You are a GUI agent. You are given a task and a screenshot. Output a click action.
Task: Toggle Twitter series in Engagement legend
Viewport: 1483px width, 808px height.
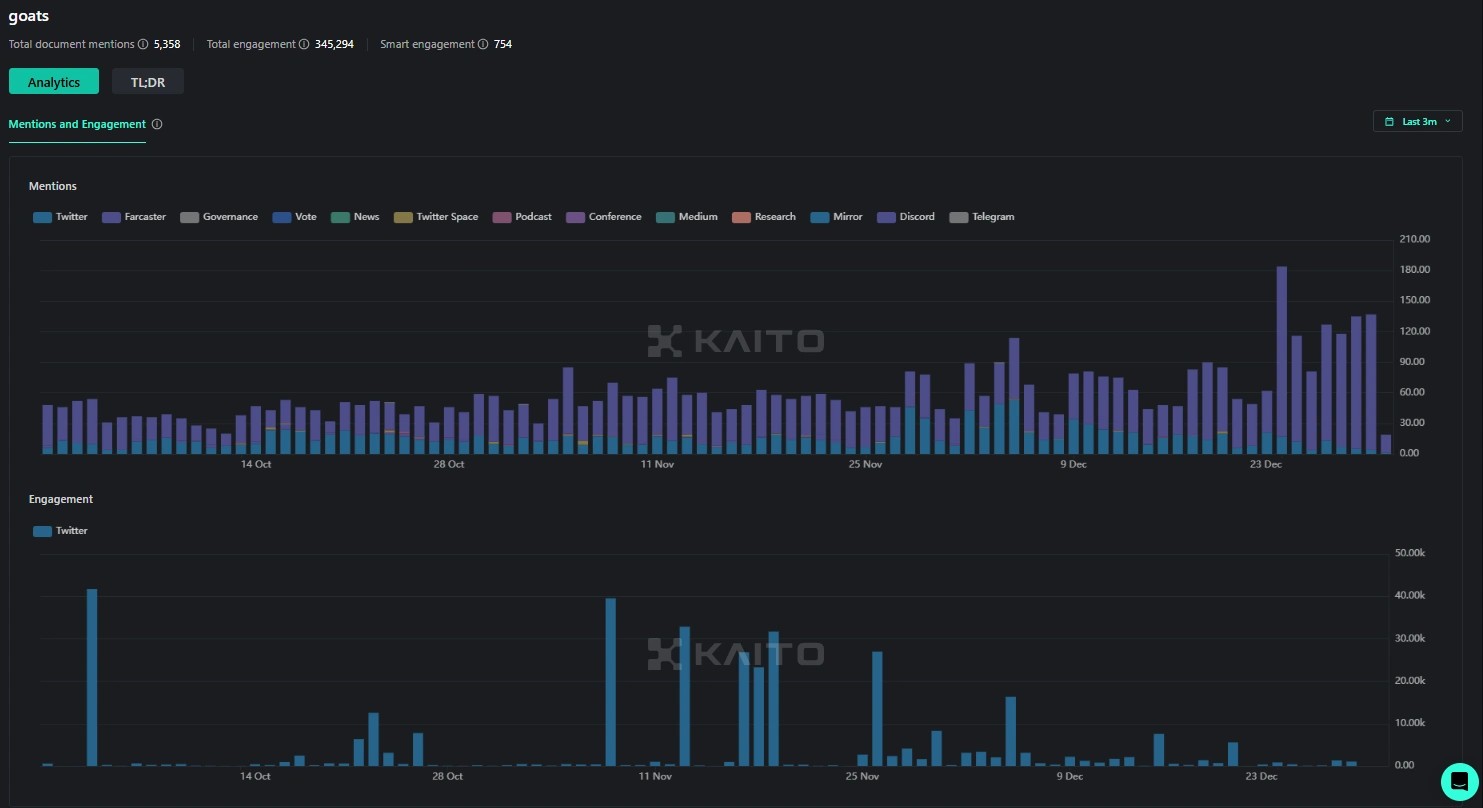coord(61,531)
